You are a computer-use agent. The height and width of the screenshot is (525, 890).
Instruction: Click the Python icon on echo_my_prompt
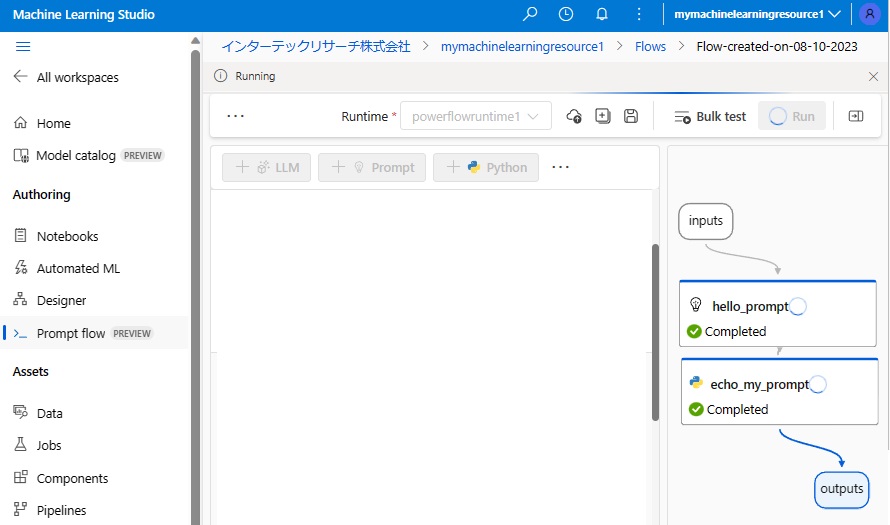click(x=696, y=383)
